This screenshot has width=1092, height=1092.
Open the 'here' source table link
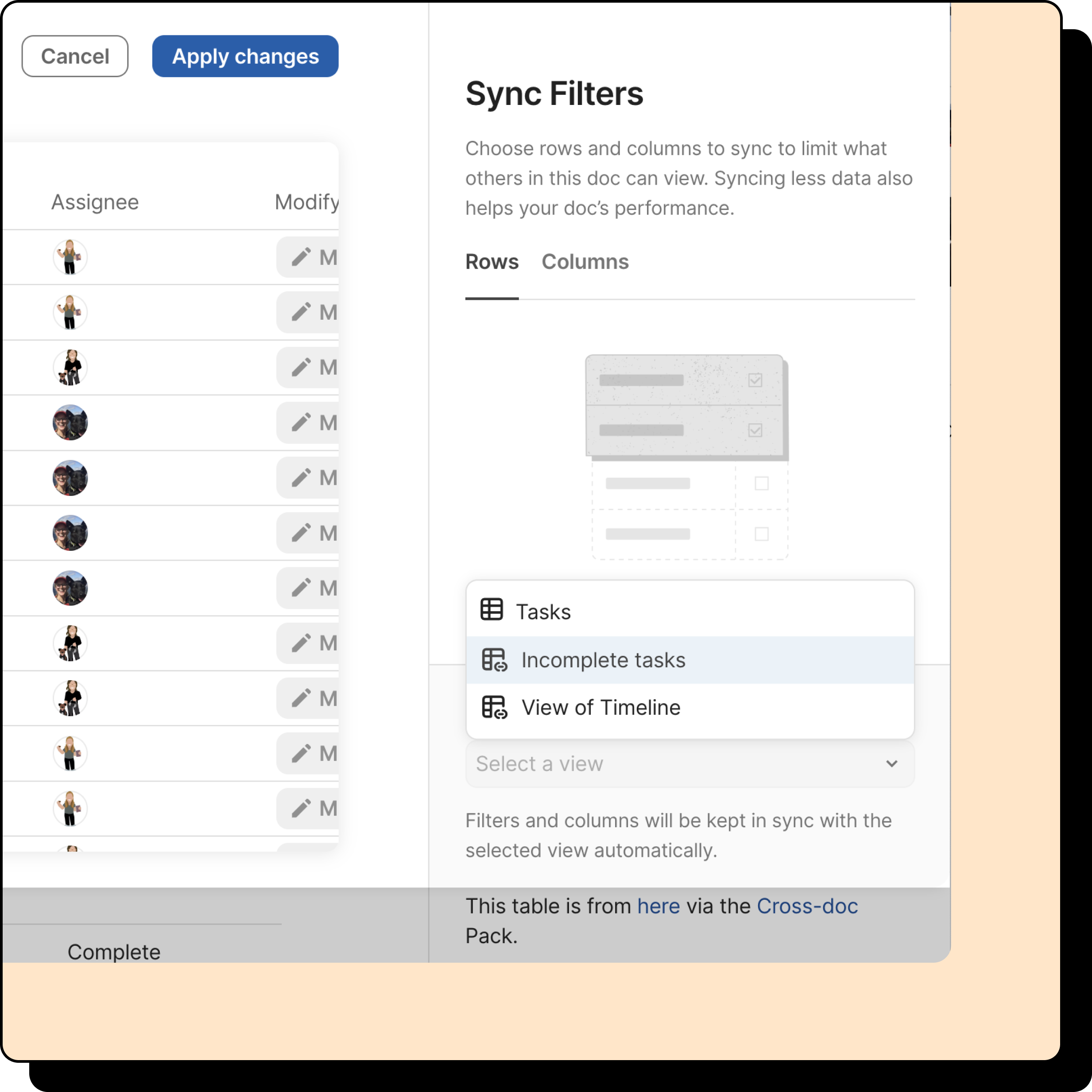658,906
